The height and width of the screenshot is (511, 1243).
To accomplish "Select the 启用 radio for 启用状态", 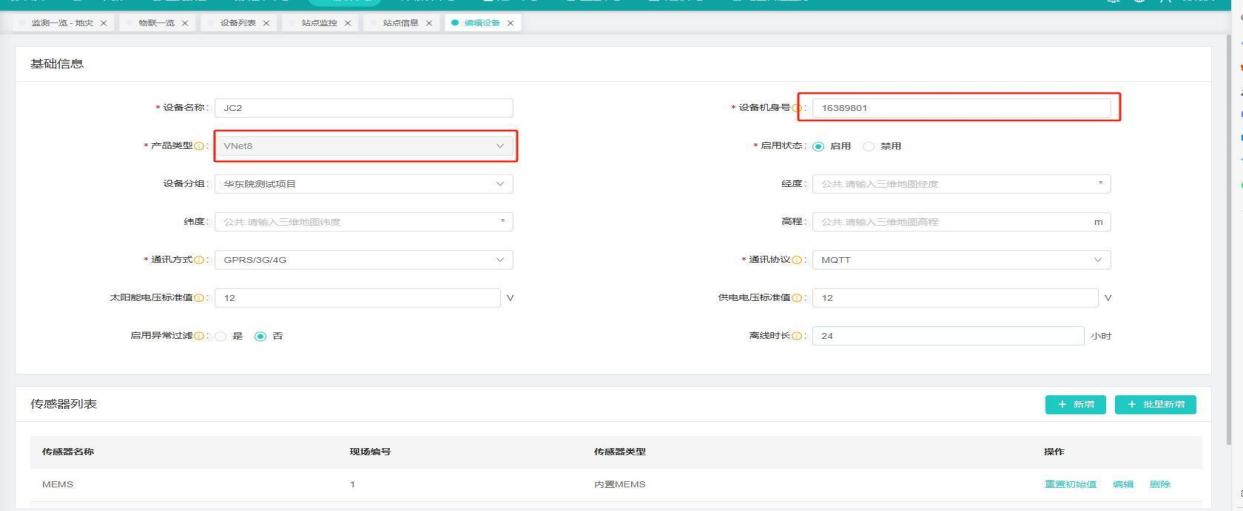I will coord(819,147).
